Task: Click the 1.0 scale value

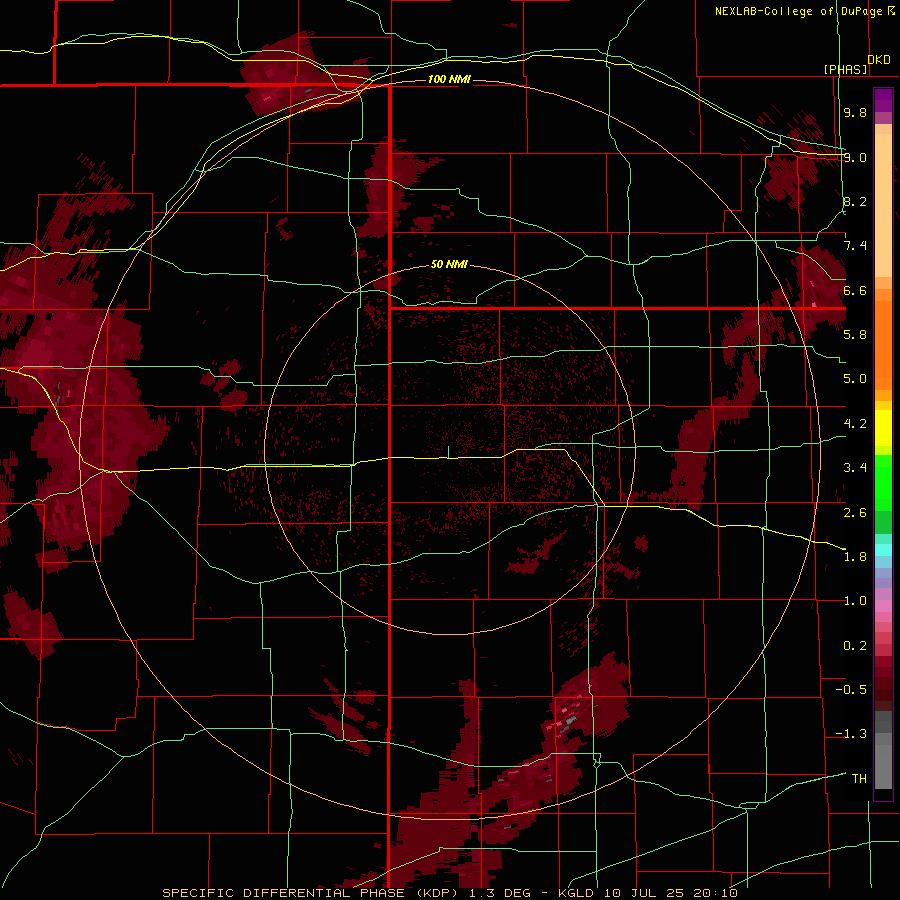Action: pos(855,601)
